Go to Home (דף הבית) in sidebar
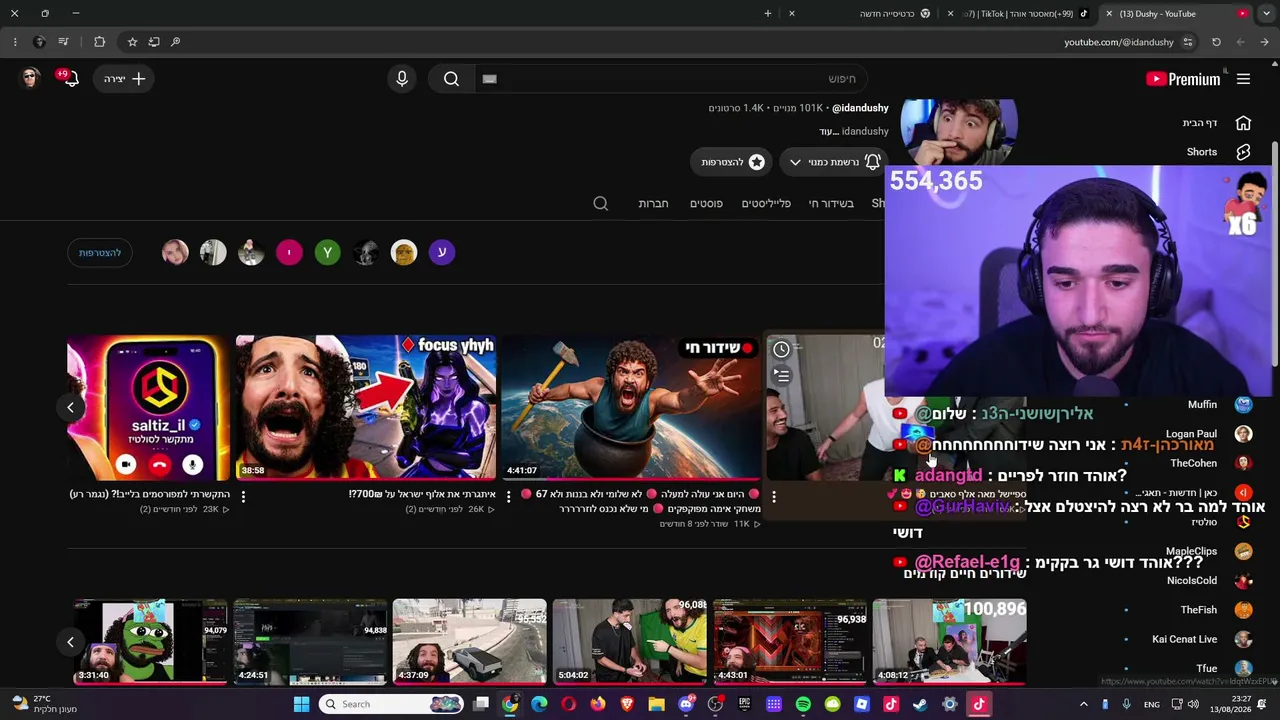The image size is (1280, 720). 1216,123
